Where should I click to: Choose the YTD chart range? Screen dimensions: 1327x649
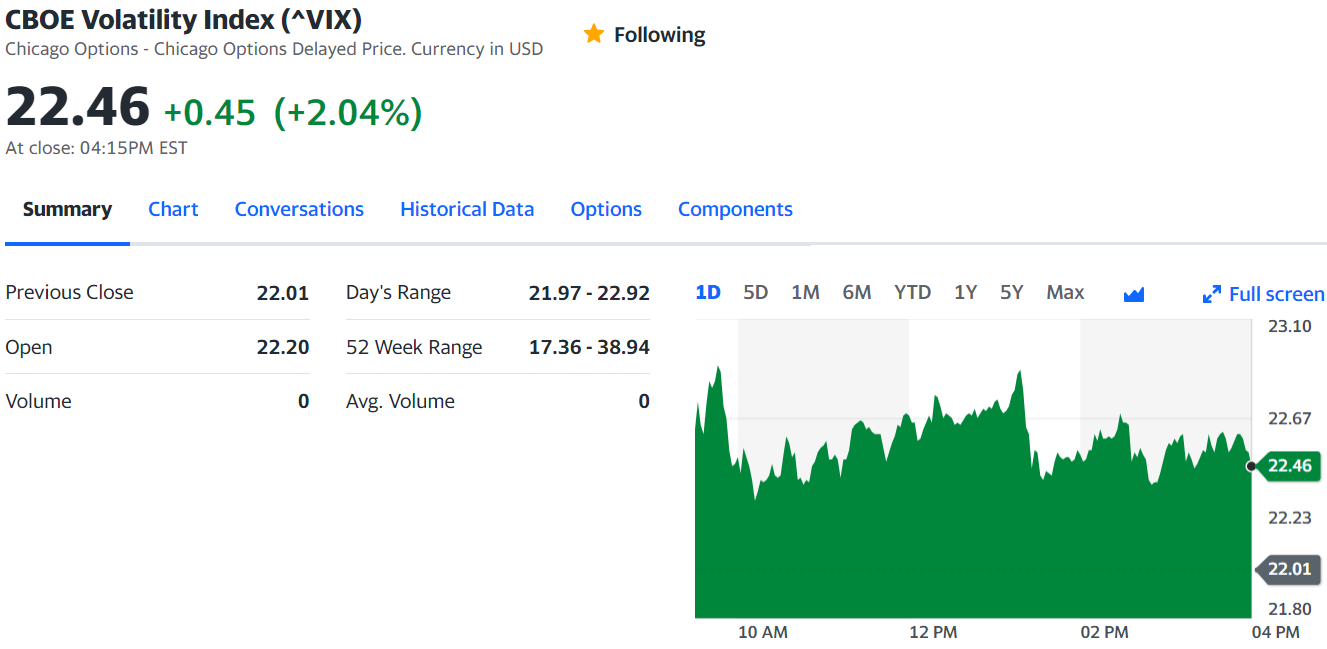point(912,292)
